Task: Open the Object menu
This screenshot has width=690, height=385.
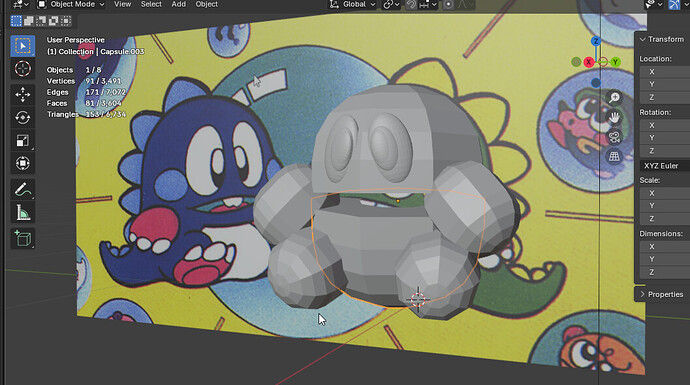Action: [x=206, y=4]
